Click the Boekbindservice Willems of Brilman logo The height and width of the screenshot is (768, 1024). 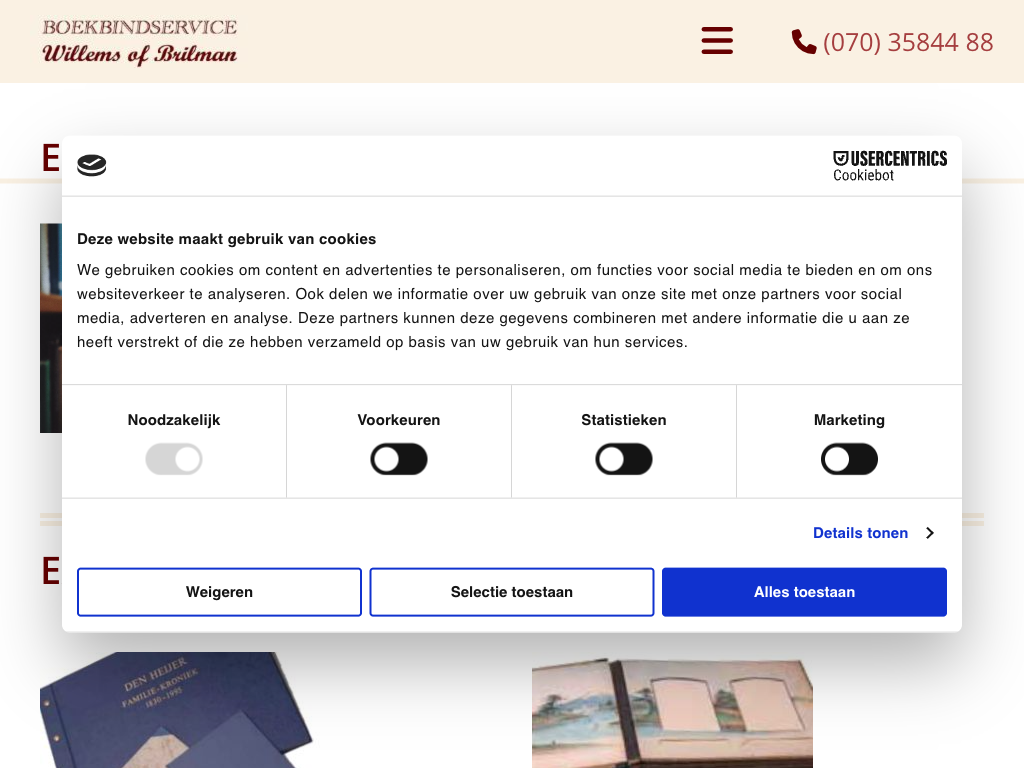(140, 42)
